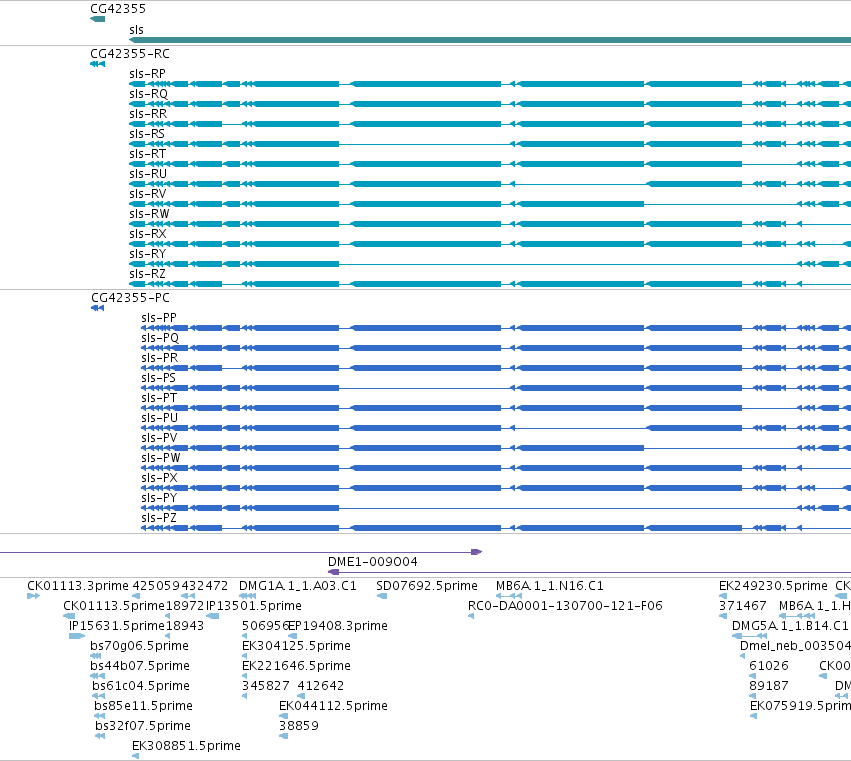This screenshot has width=851, height=761.
Task: Click the sls-RY transcript label
Action: point(147,254)
